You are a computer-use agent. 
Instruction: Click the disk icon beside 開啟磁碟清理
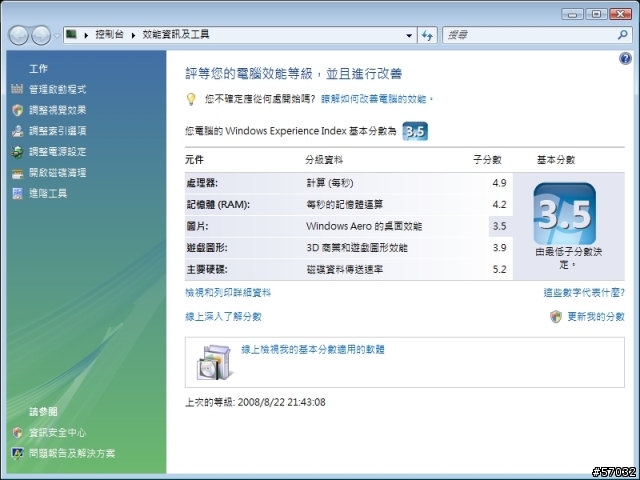[x=17, y=173]
